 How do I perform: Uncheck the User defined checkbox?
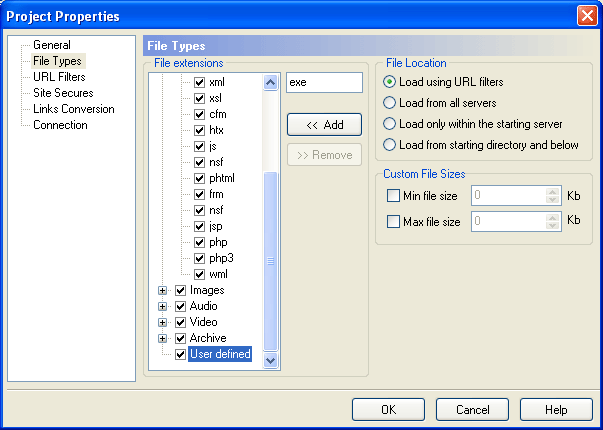pos(180,354)
